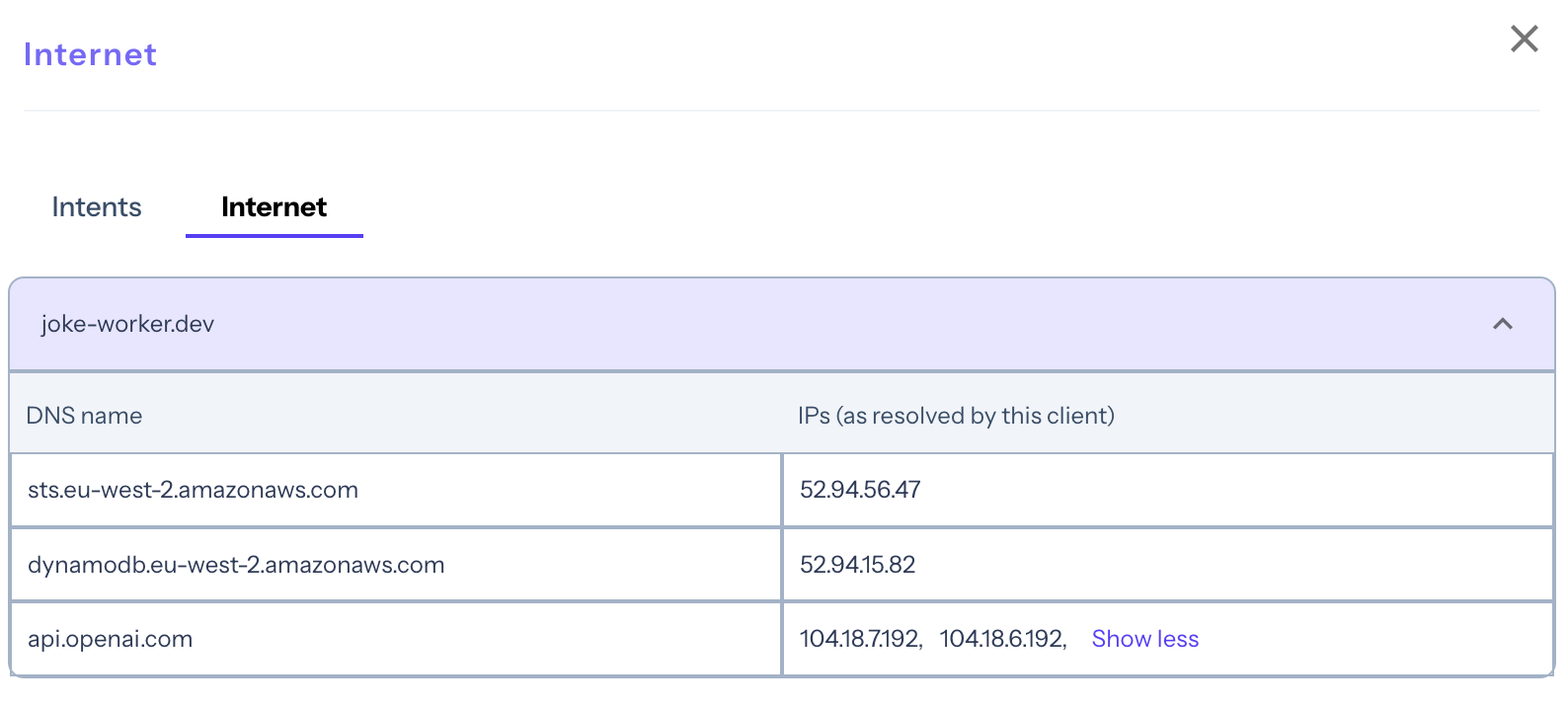Click the joke-worker.dev header label
This screenshot has height=707, width=1568.
coord(127,324)
